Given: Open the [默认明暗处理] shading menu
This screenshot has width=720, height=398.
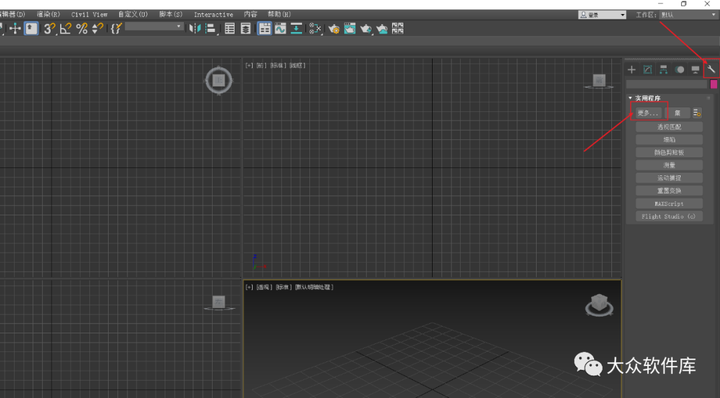Looking at the screenshot, I should [314, 287].
